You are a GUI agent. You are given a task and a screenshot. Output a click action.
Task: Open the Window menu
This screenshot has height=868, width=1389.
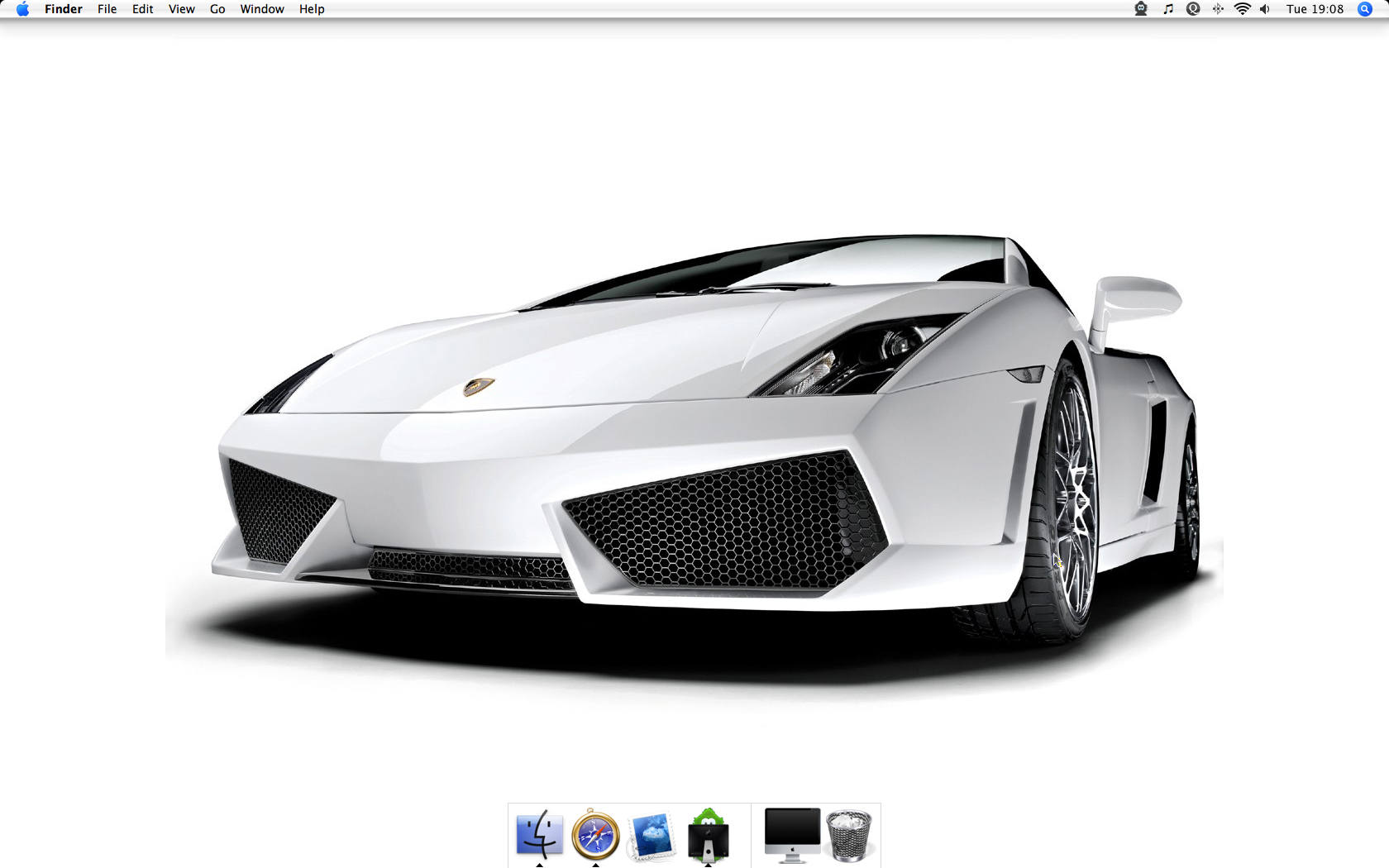(262, 9)
